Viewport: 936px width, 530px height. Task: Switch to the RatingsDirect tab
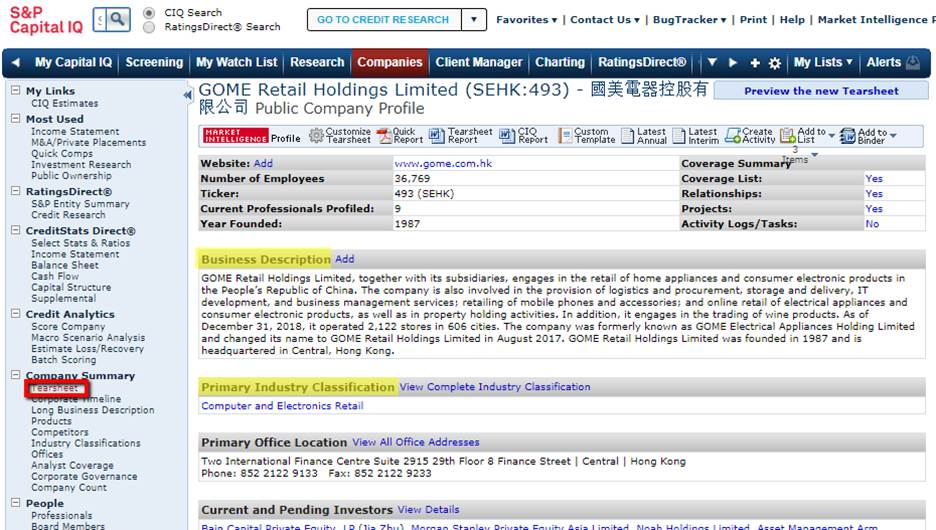tap(642, 62)
